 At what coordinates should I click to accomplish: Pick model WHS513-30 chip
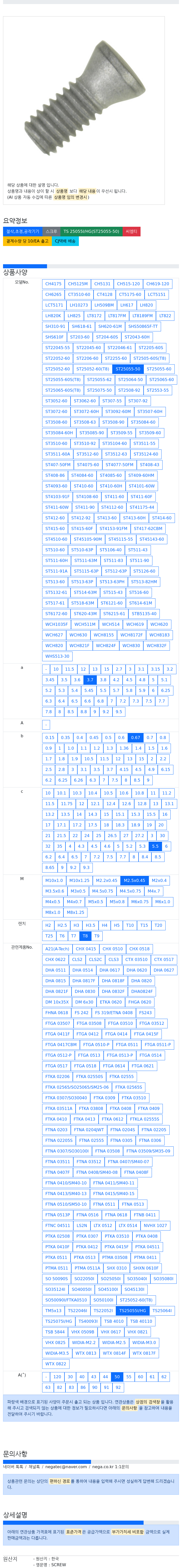(x=57, y=657)
